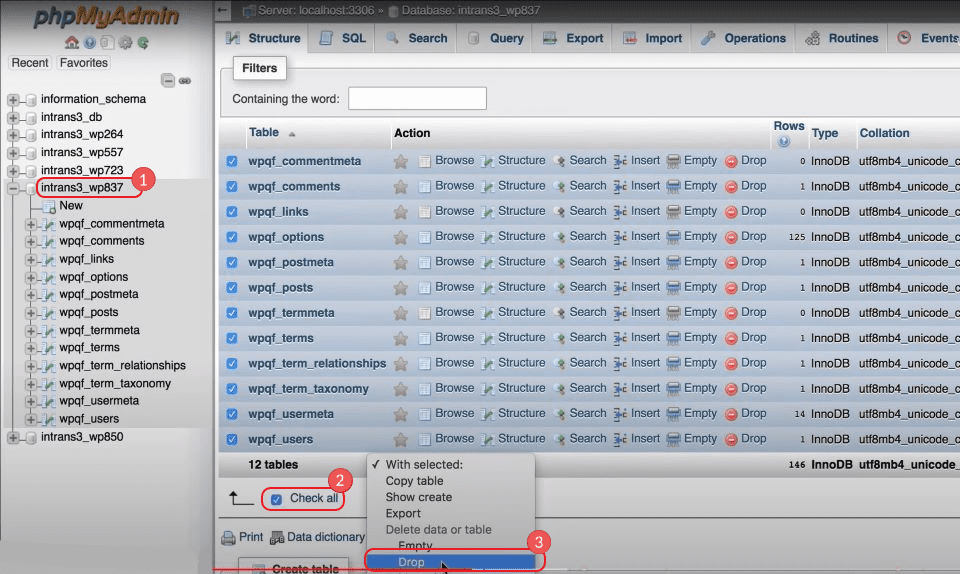
Task: Click the sidebar link icon beside collapse
Action: tap(185, 81)
